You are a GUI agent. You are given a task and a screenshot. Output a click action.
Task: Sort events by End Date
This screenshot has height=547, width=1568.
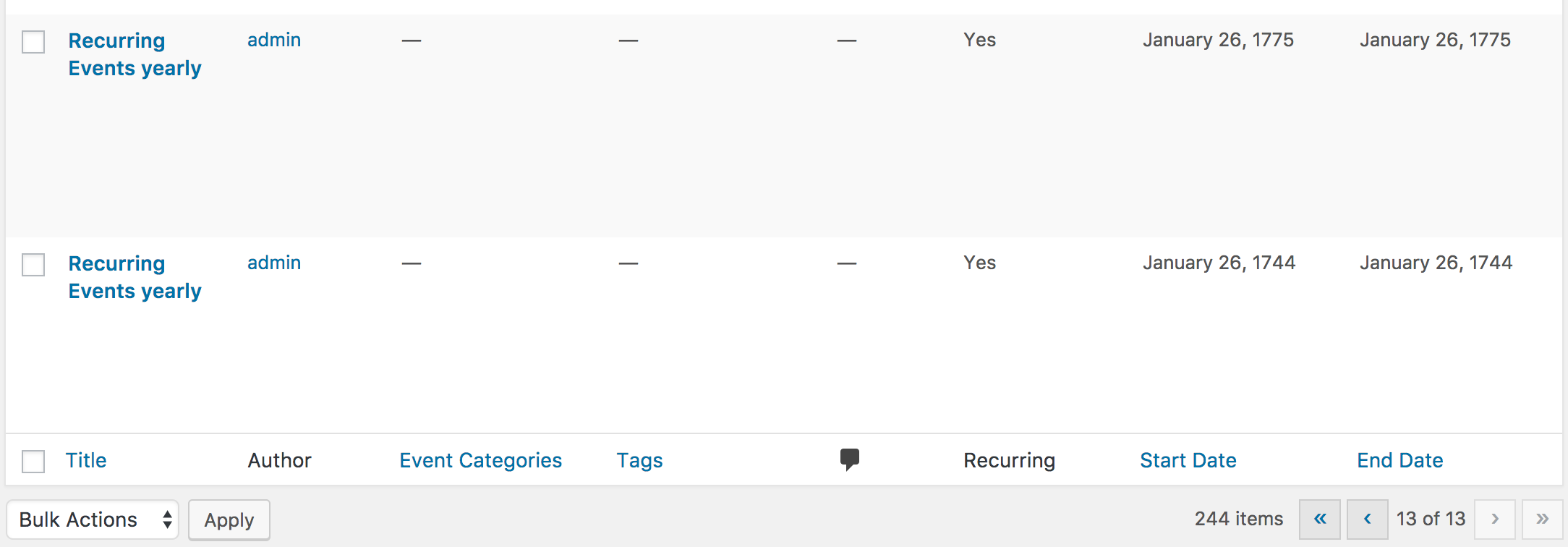click(x=1400, y=460)
